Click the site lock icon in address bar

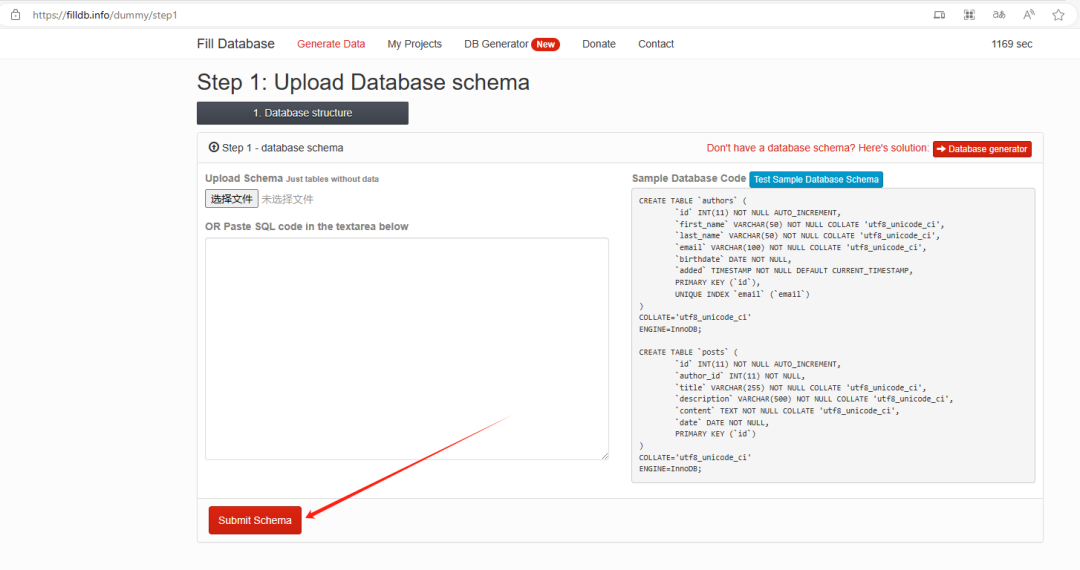pyautogui.click(x=15, y=14)
